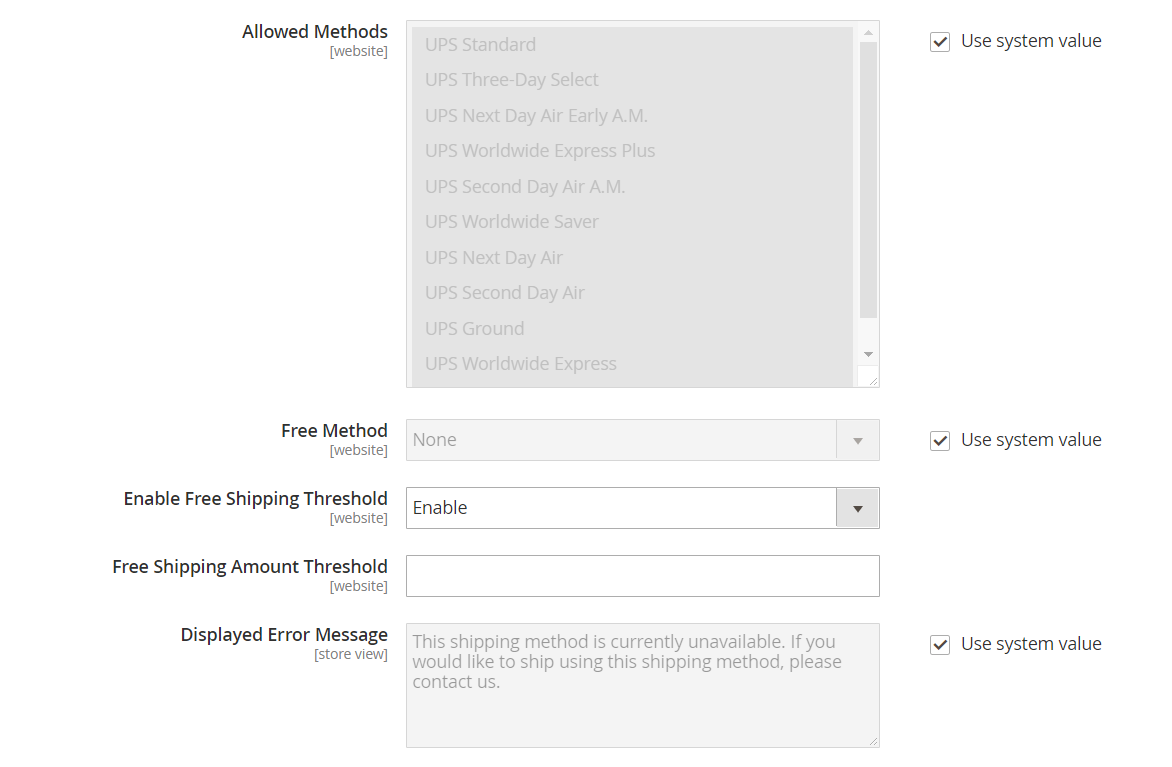1172x767 pixels.
Task: Click the Allowed Methods list scrollbar thumb
Action: click(868, 180)
